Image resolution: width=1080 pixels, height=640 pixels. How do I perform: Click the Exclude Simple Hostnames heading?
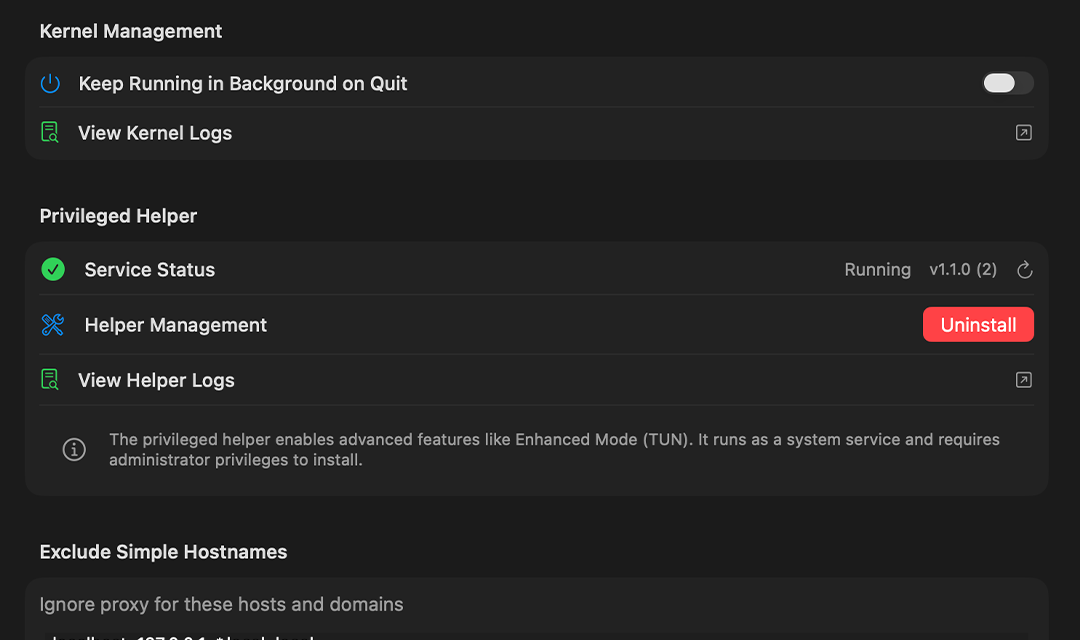coord(163,551)
